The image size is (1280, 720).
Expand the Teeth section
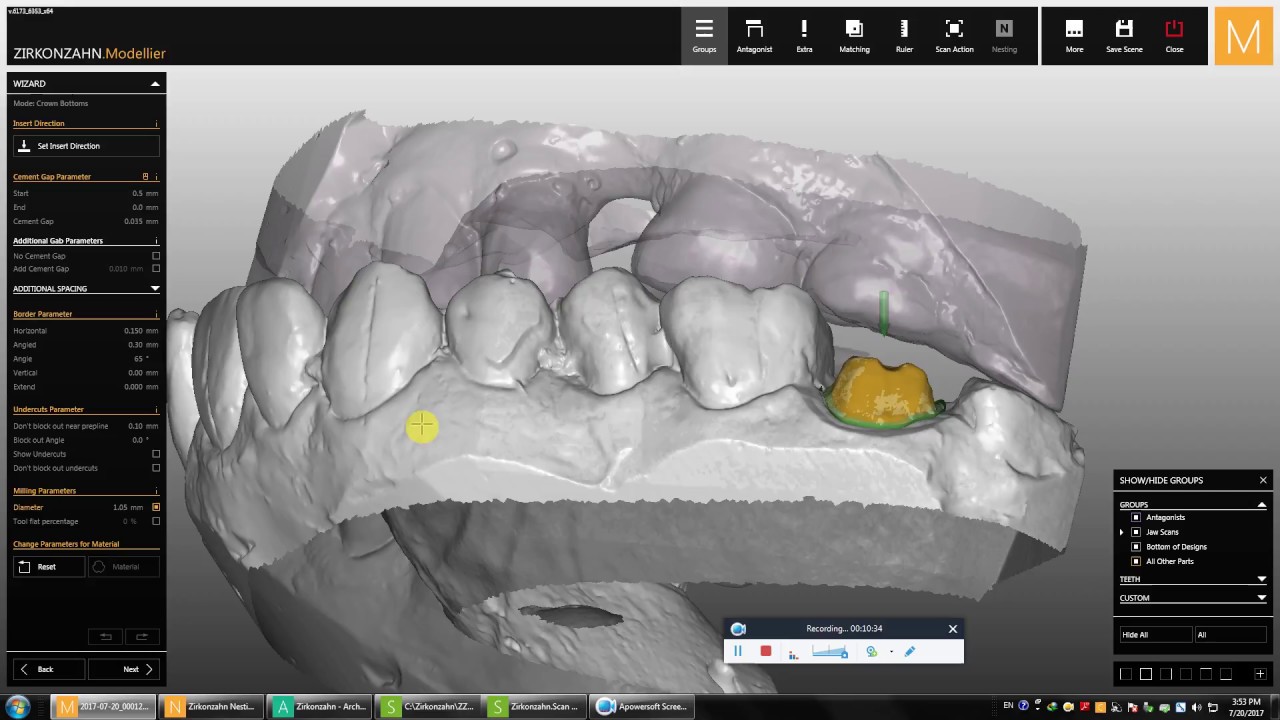1262,579
